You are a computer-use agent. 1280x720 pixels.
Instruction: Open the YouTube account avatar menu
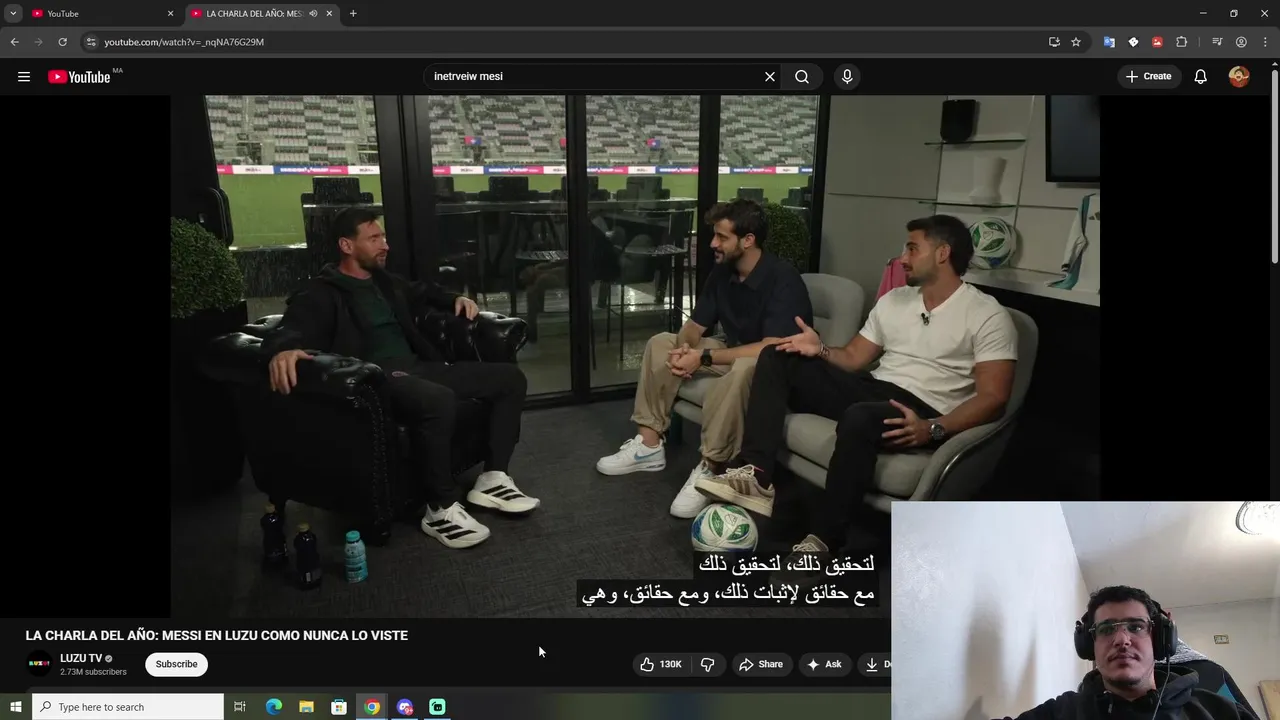point(1239,77)
